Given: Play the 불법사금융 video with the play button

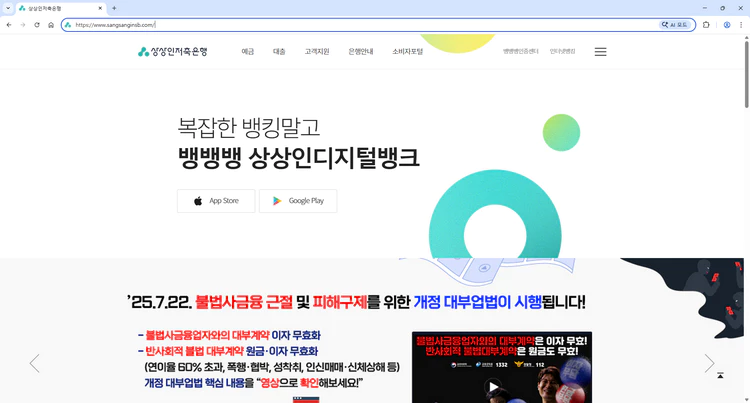Looking at the screenshot, I should pos(493,387).
